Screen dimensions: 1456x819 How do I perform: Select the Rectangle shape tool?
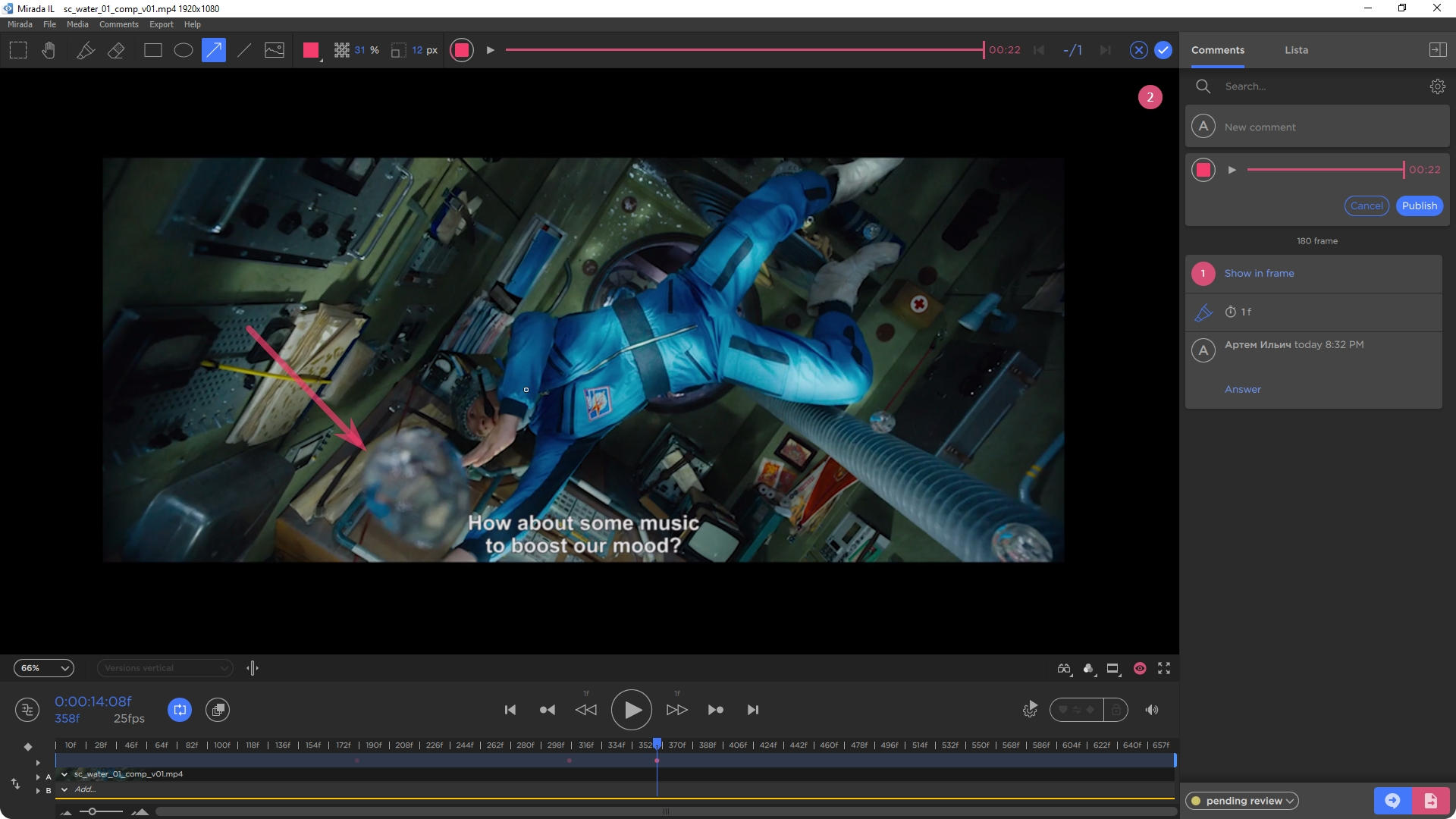click(x=153, y=50)
